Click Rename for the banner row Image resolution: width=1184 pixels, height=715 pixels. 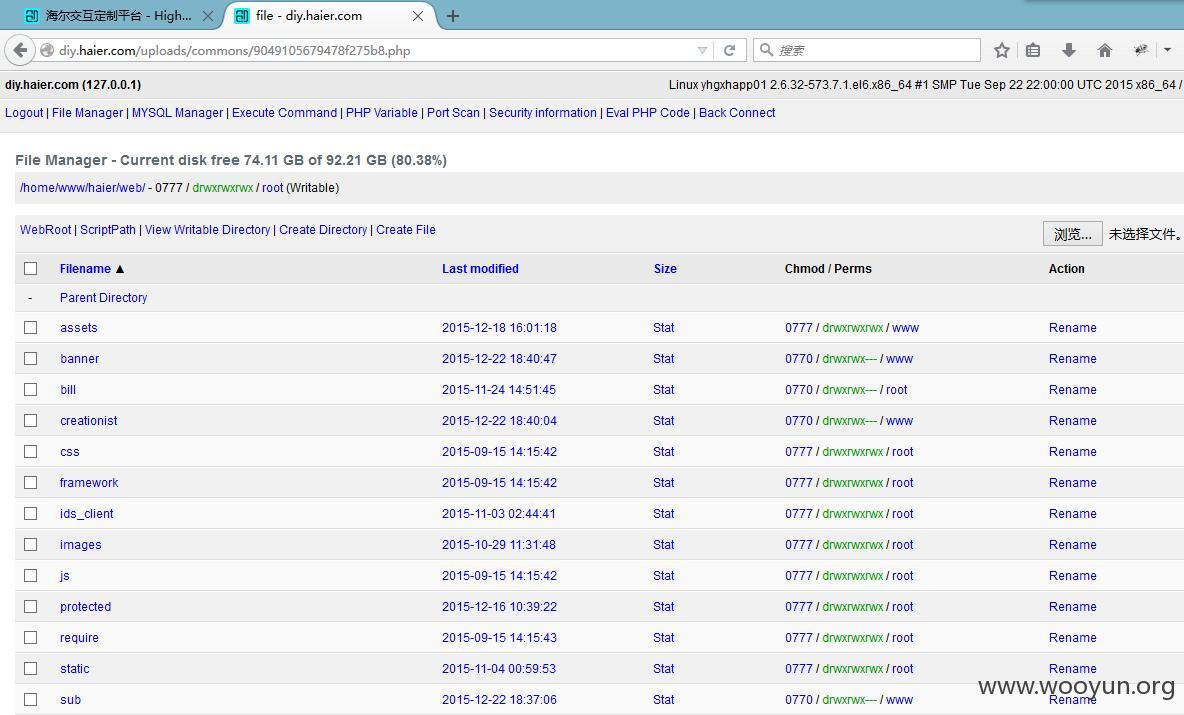pos(1072,359)
